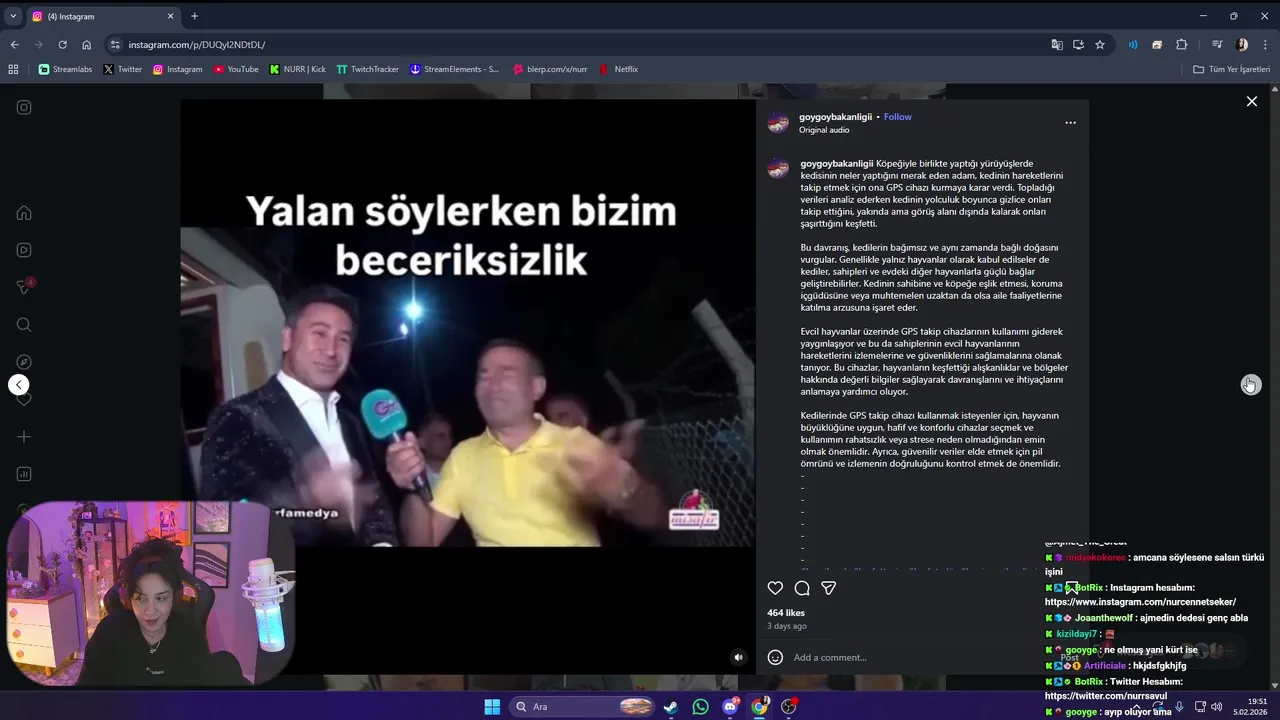Open the Chrome Extensions puzzle menu
Screen dimensions: 1280x720
point(1182,44)
